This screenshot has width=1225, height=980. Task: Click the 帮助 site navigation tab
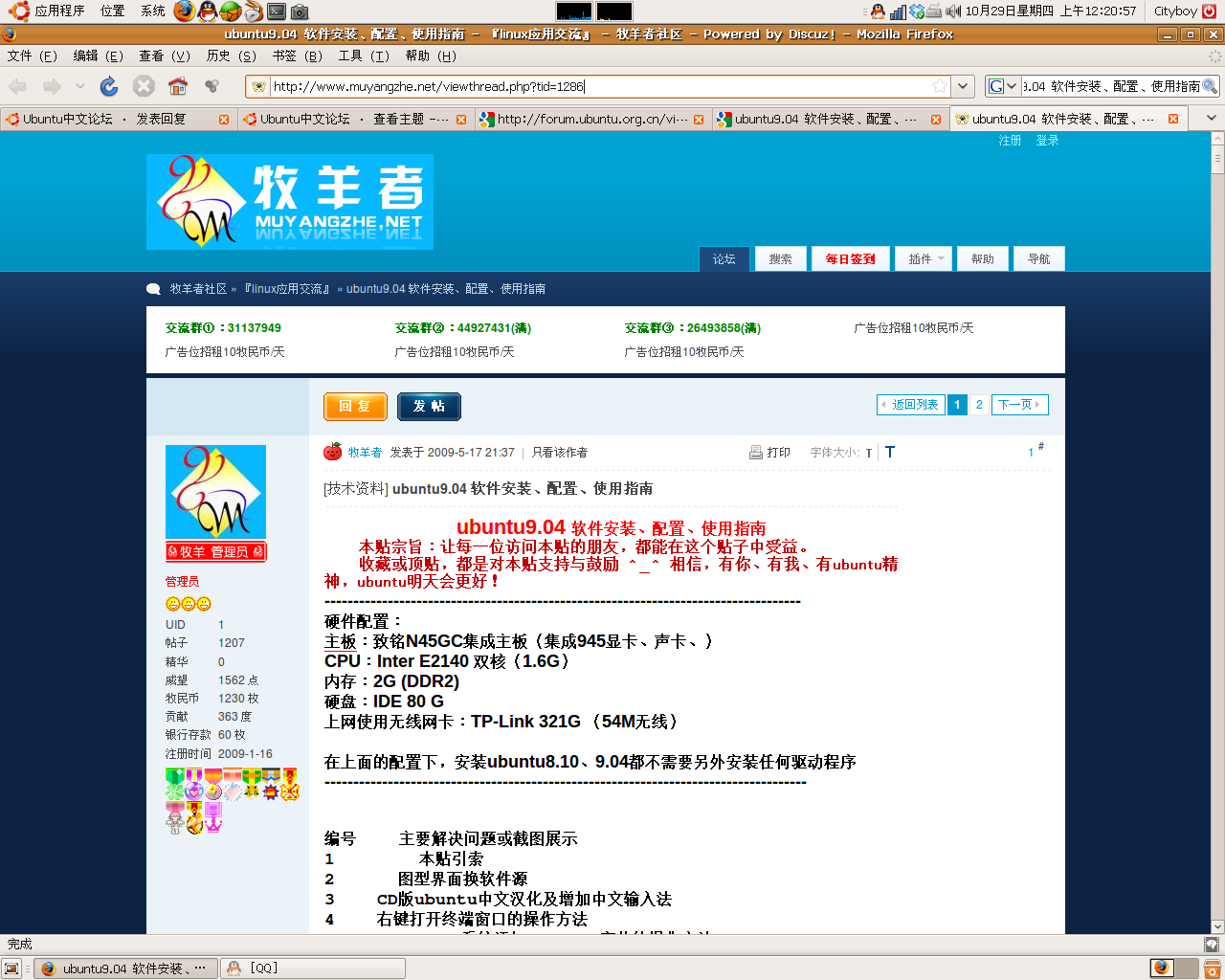(x=982, y=258)
